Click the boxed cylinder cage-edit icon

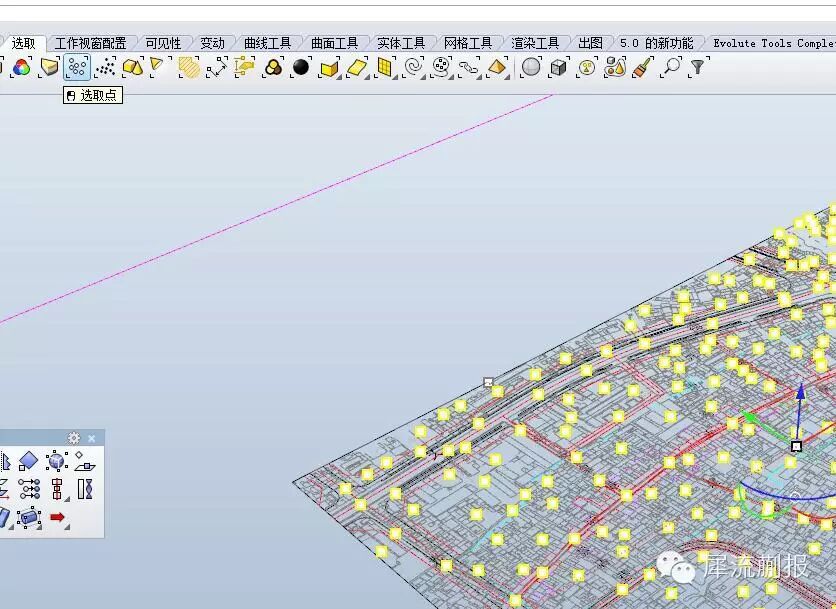click(29, 517)
